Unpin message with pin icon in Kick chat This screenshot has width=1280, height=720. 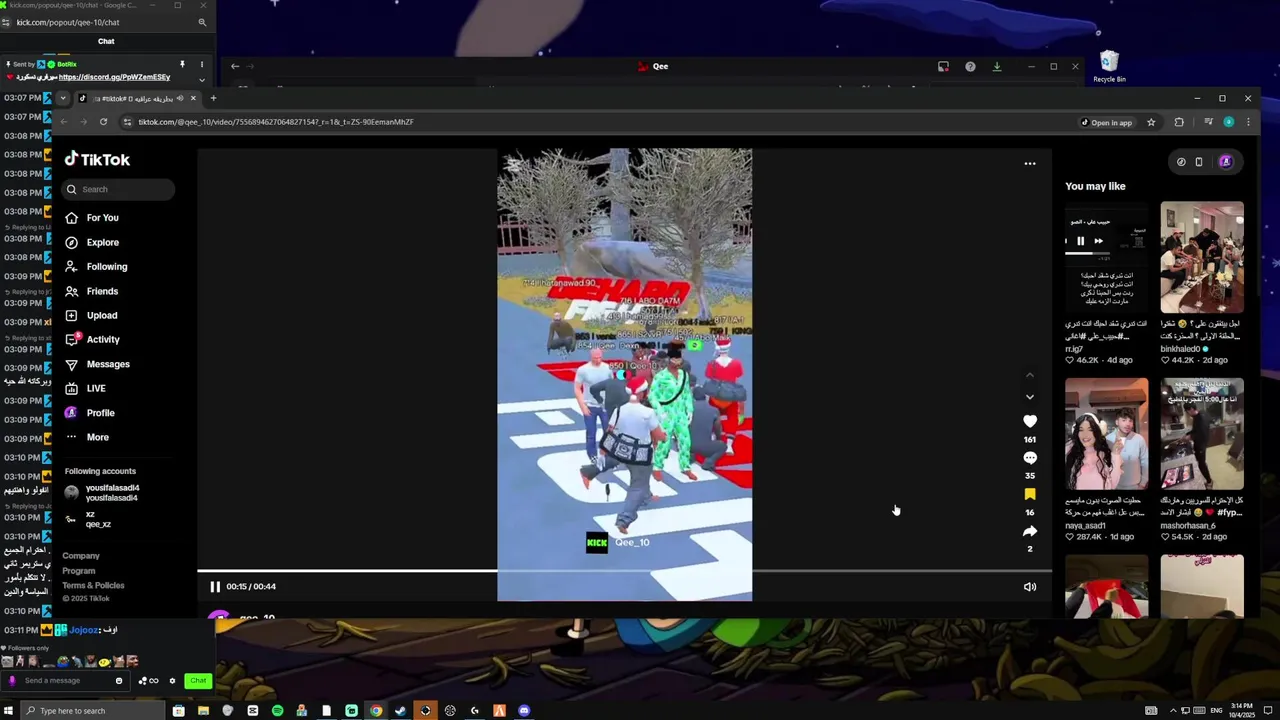(x=182, y=64)
